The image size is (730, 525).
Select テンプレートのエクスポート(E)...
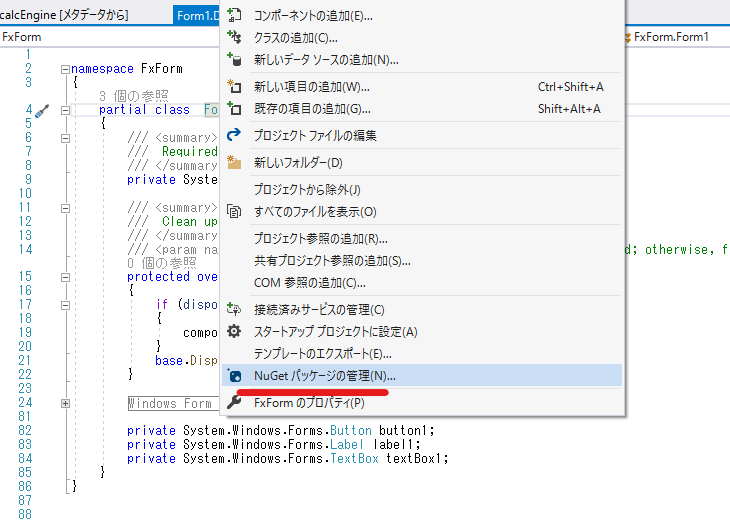tap(422, 354)
